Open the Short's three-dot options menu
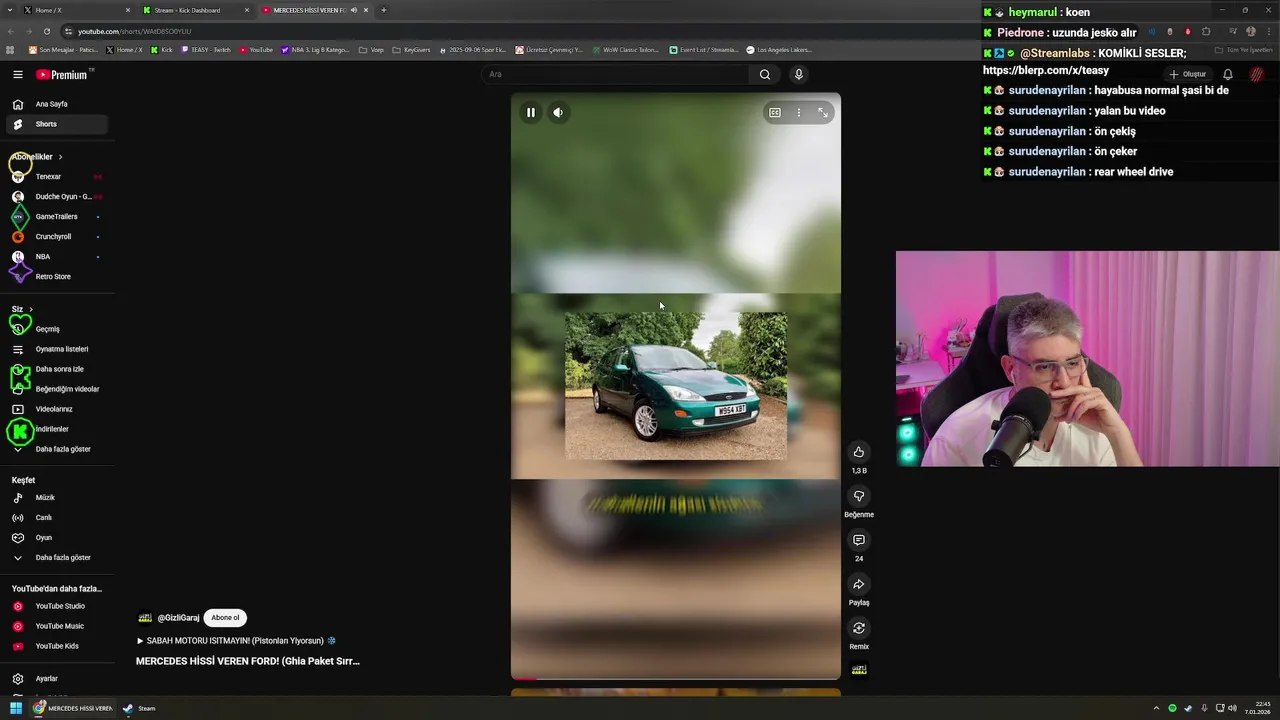This screenshot has width=1280, height=720. tap(798, 112)
